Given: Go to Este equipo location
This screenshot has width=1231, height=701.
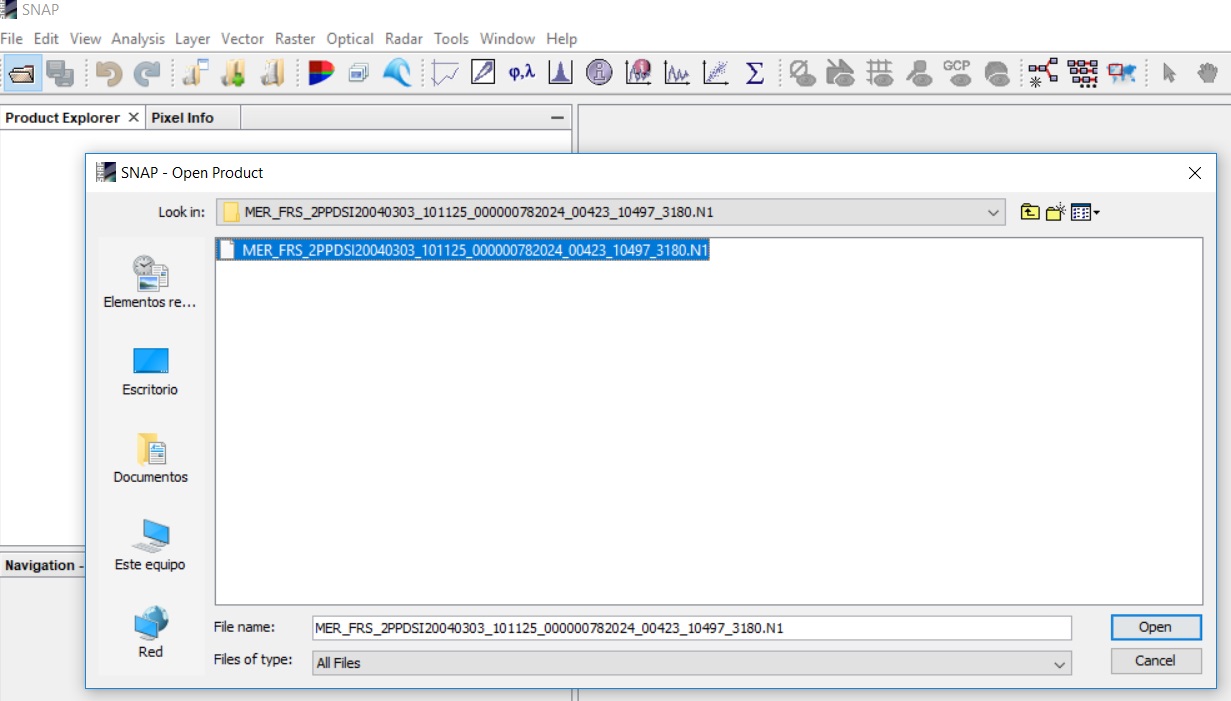Looking at the screenshot, I should [x=150, y=546].
